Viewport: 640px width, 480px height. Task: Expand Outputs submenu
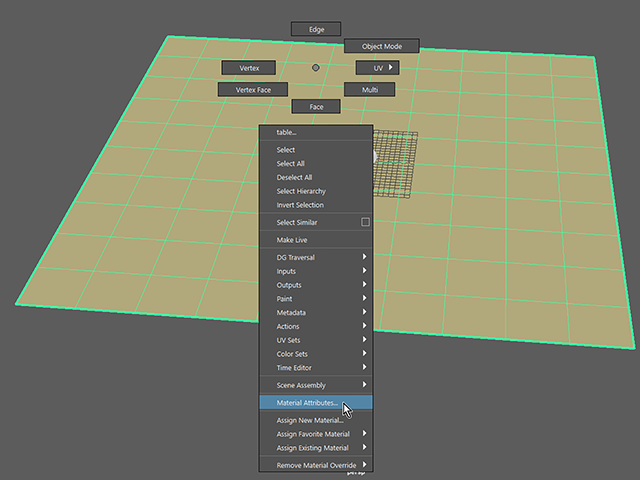tap(316, 285)
